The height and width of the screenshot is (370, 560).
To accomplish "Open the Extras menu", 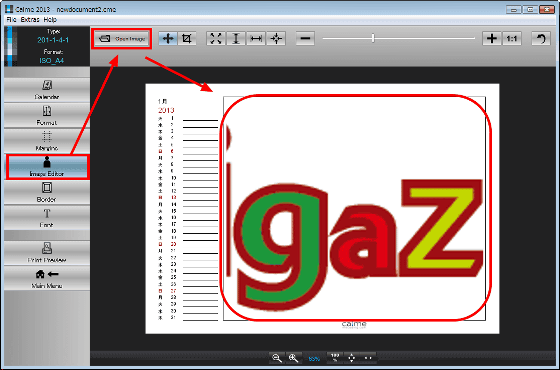I will pos(30,20).
